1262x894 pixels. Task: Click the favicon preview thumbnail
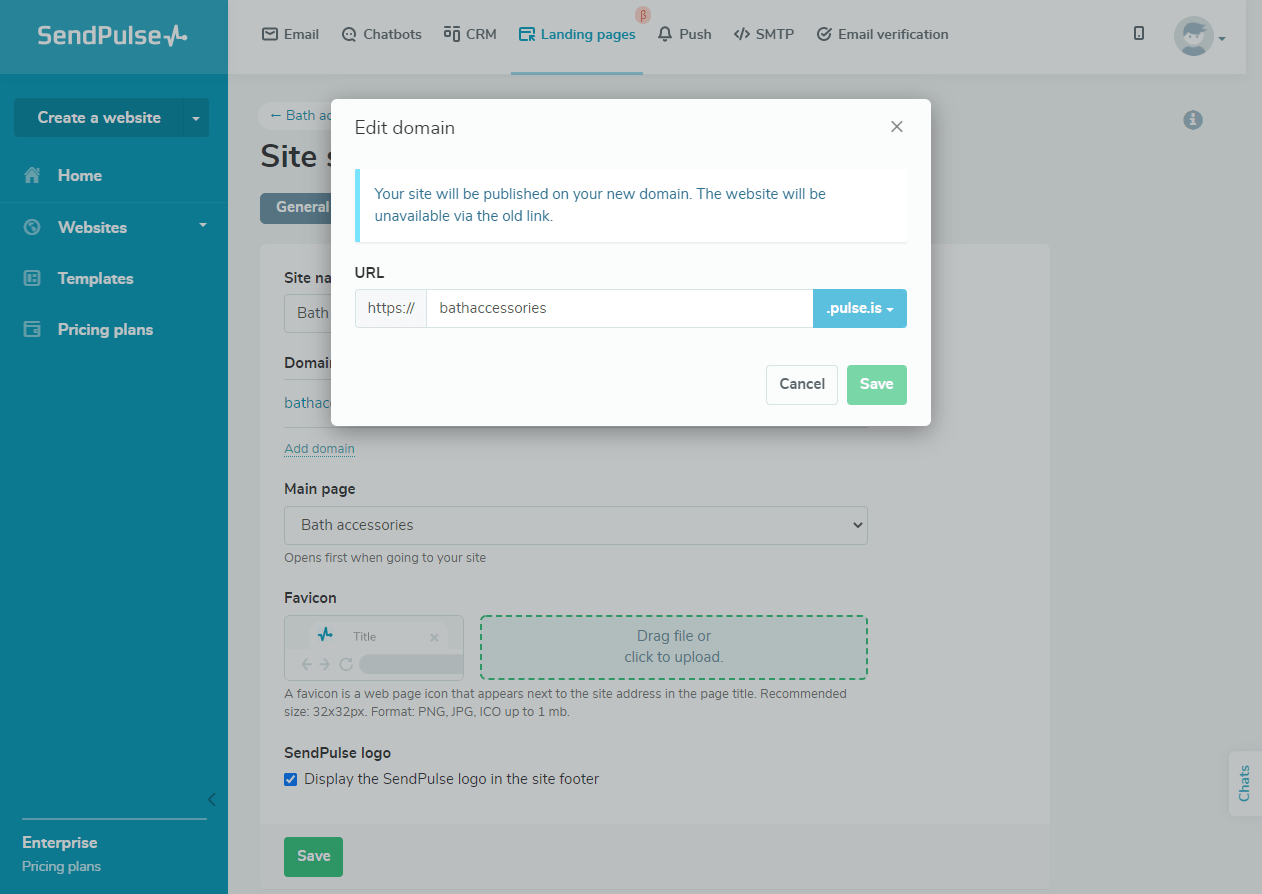374,648
